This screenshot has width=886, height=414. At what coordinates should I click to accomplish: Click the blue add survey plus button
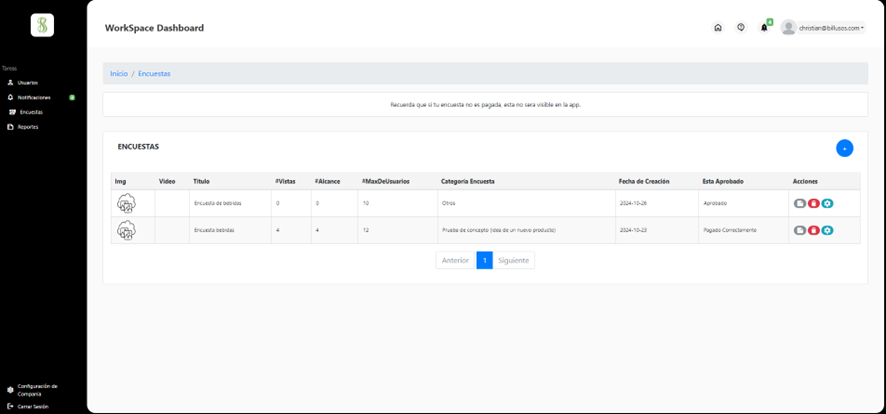844,148
